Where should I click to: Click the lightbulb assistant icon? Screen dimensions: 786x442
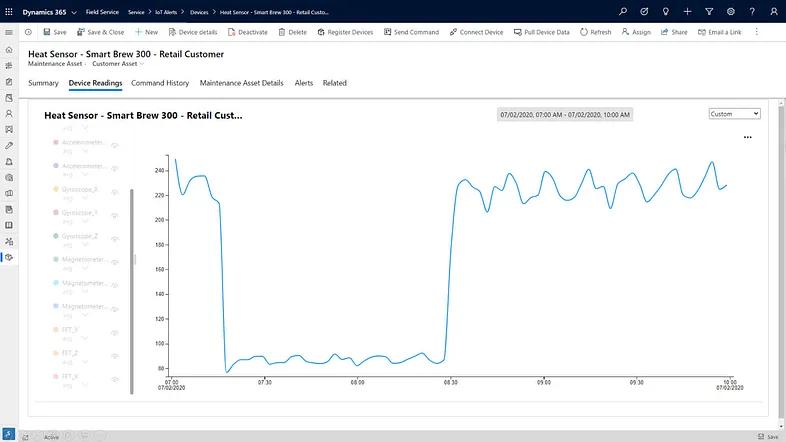tap(666, 12)
